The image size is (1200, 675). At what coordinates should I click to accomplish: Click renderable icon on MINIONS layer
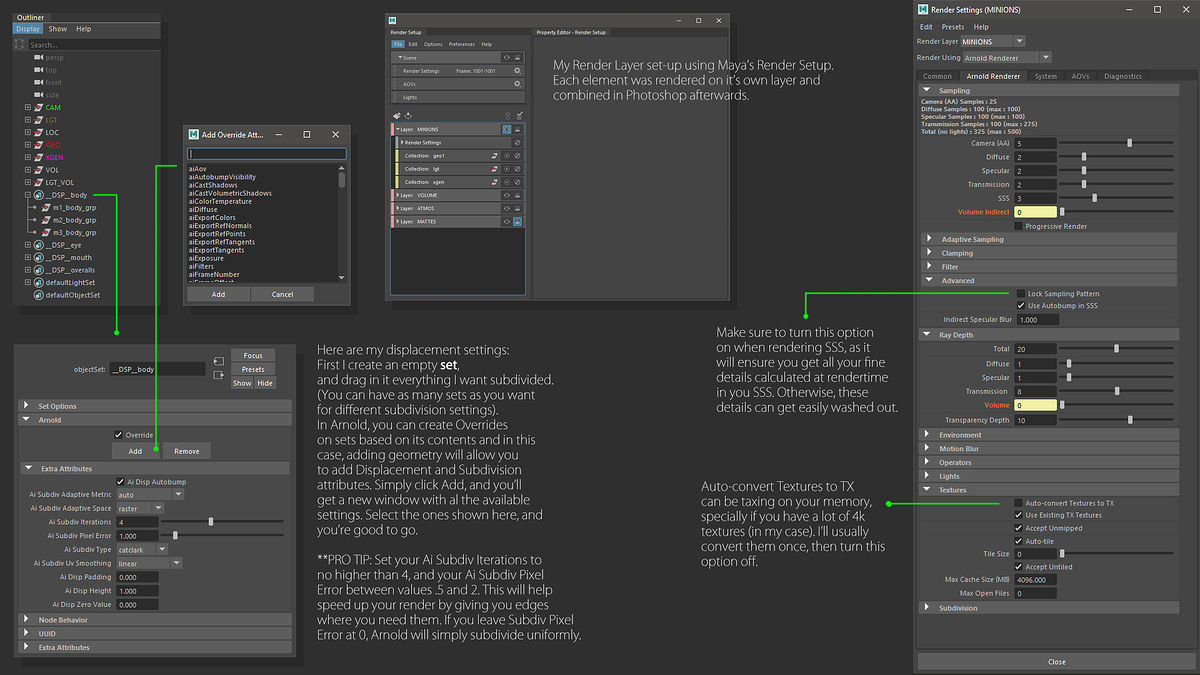(x=518, y=130)
